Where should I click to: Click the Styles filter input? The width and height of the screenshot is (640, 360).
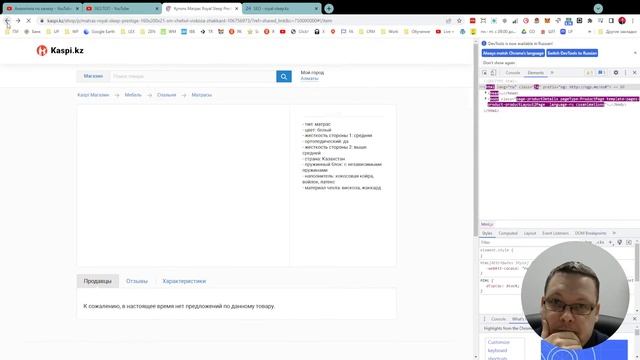pos(531,242)
